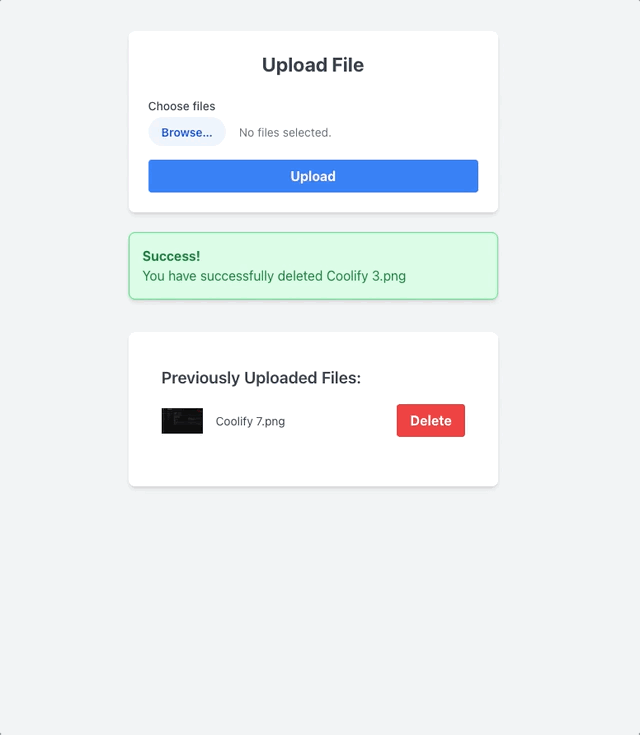Click the word 'Previously' in the list heading
The height and width of the screenshot is (735, 640).
point(201,378)
